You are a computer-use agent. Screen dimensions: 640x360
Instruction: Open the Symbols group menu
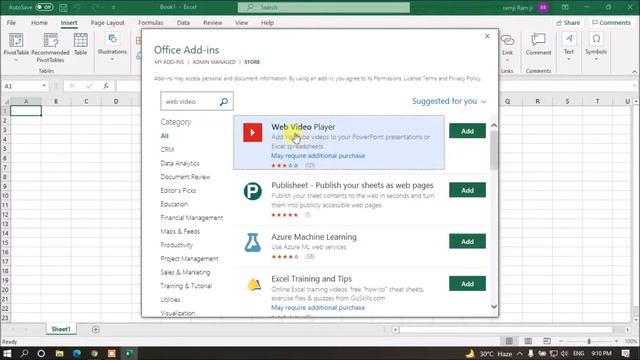tap(596, 48)
